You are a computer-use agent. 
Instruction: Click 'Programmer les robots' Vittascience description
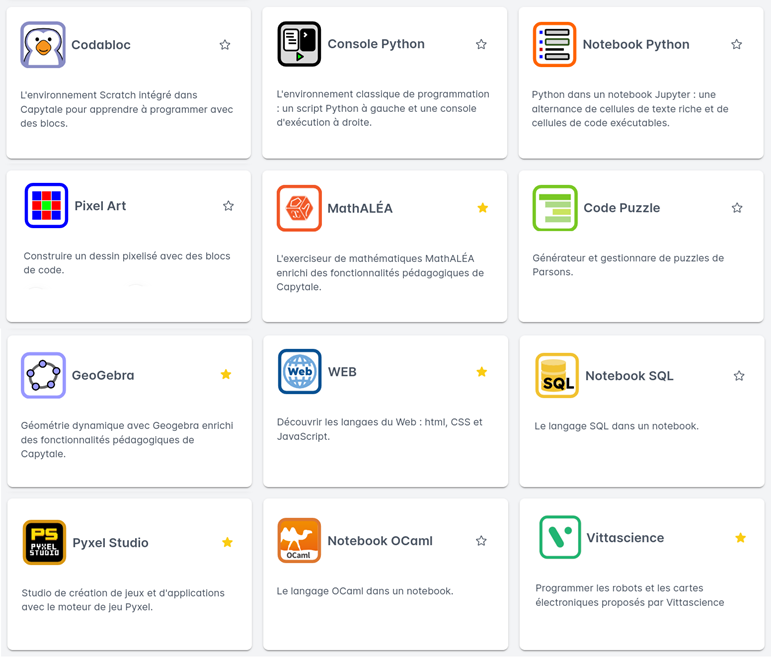(629, 595)
